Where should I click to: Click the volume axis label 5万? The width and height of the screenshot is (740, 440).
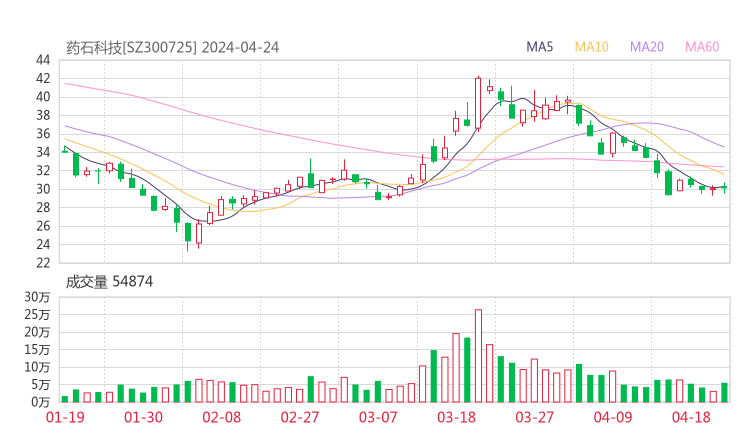tap(41, 385)
